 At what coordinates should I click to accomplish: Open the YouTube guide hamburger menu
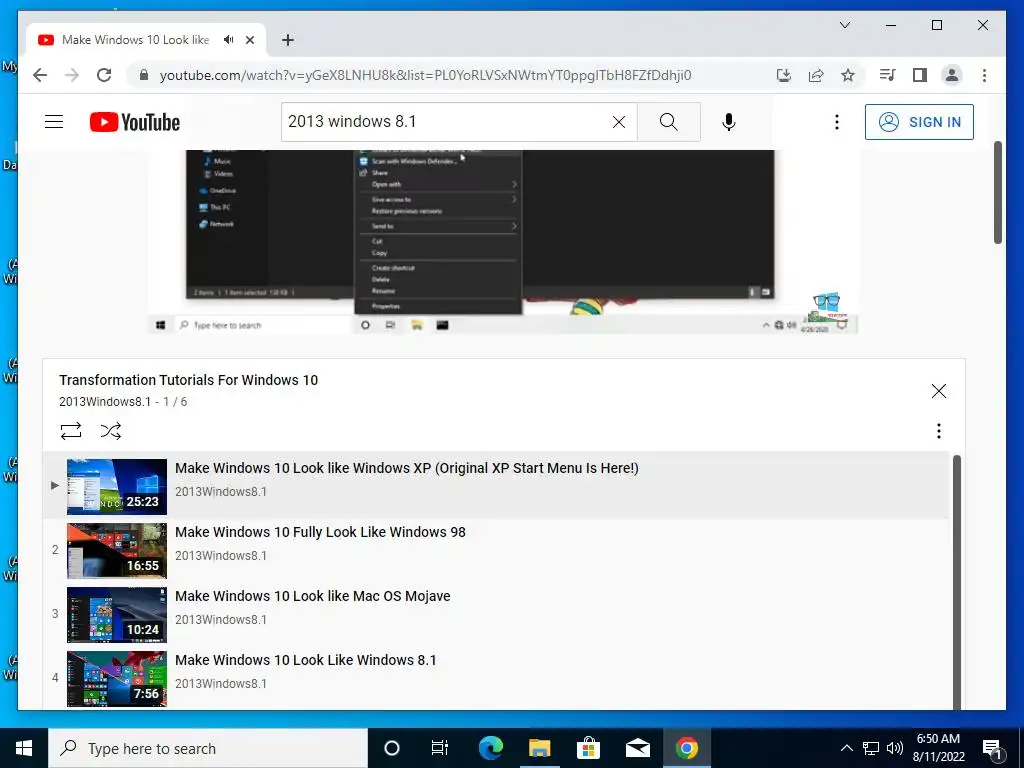(54, 122)
